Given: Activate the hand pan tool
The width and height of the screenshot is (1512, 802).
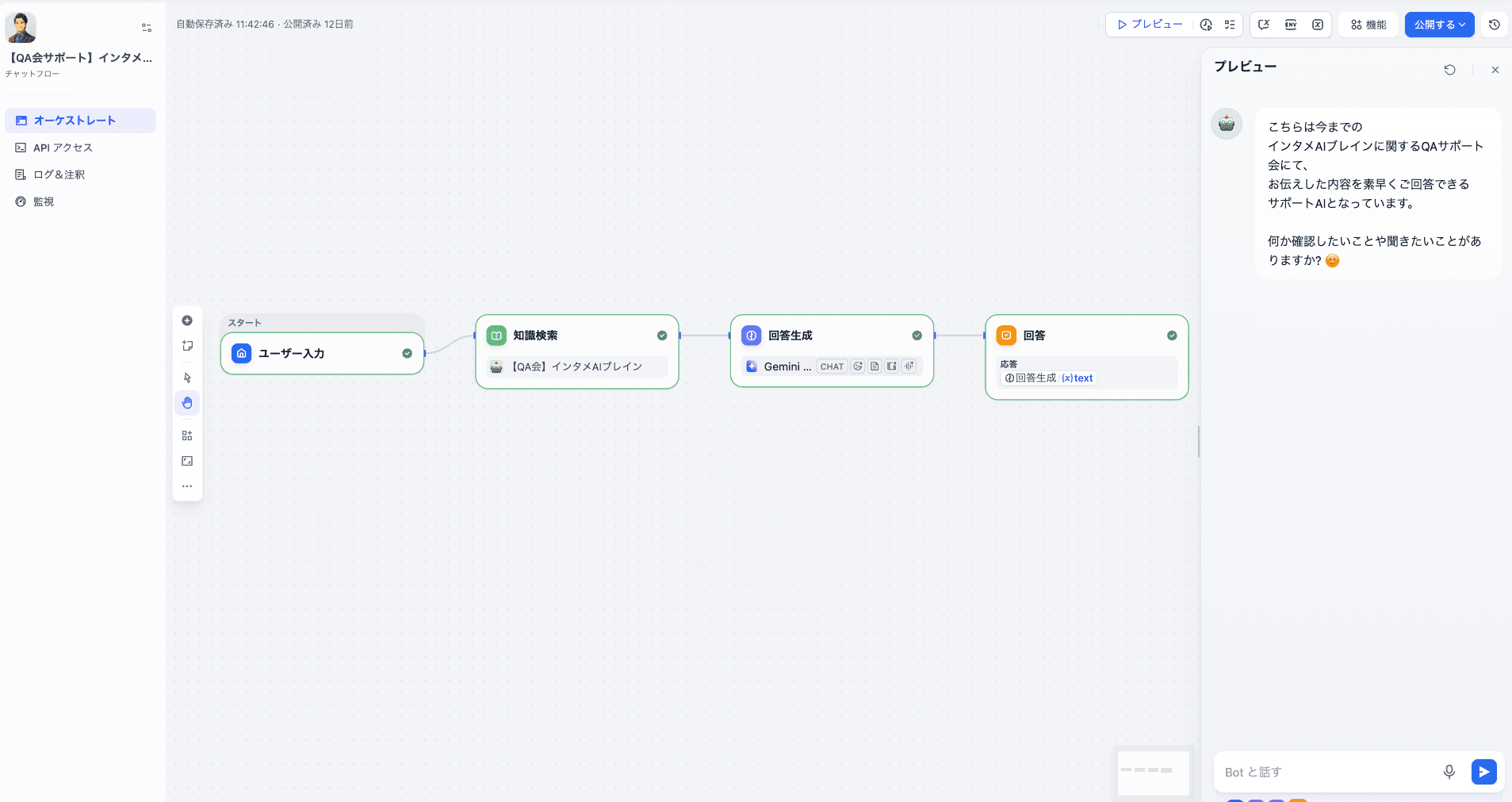Looking at the screenshot, I should click(x=187, y=403).
